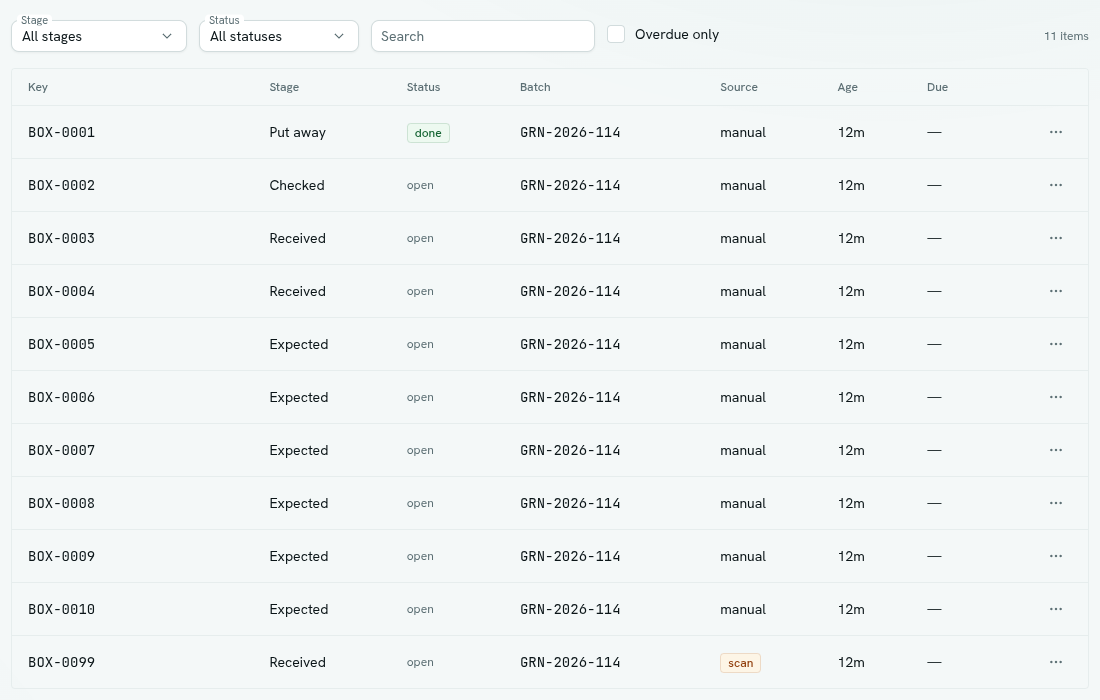This screenshot has width=1100, height=700.
Task: Click the Due column header
Action: [937, 87]
